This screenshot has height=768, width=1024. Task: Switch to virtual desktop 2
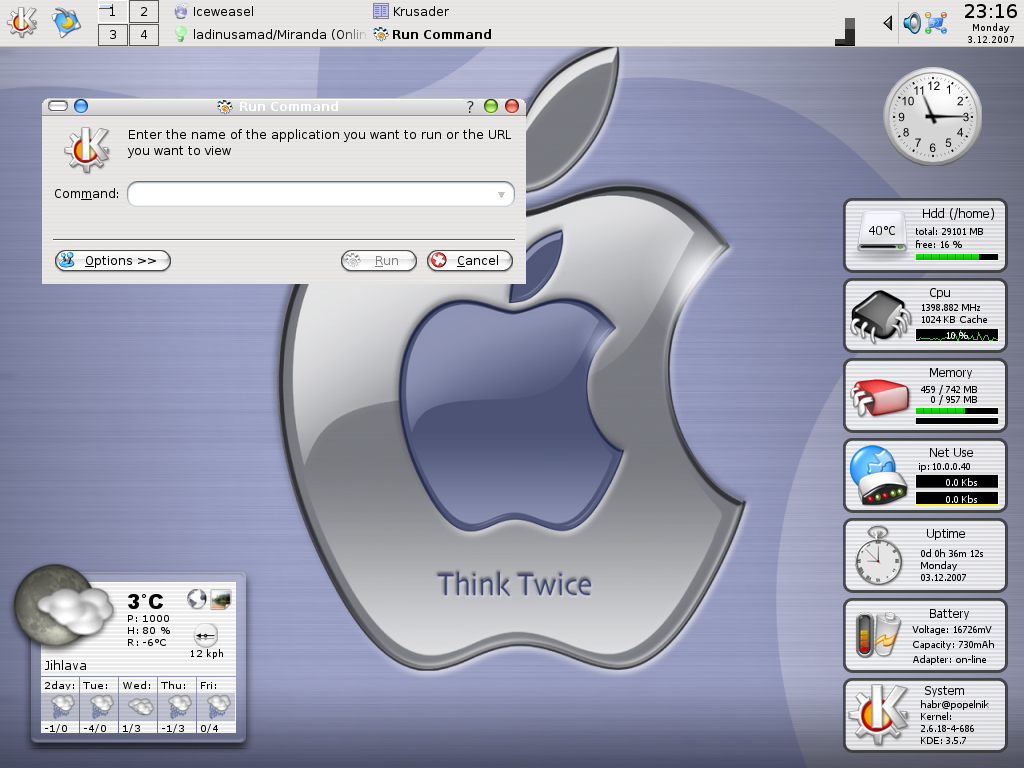(x=144, y=11)
